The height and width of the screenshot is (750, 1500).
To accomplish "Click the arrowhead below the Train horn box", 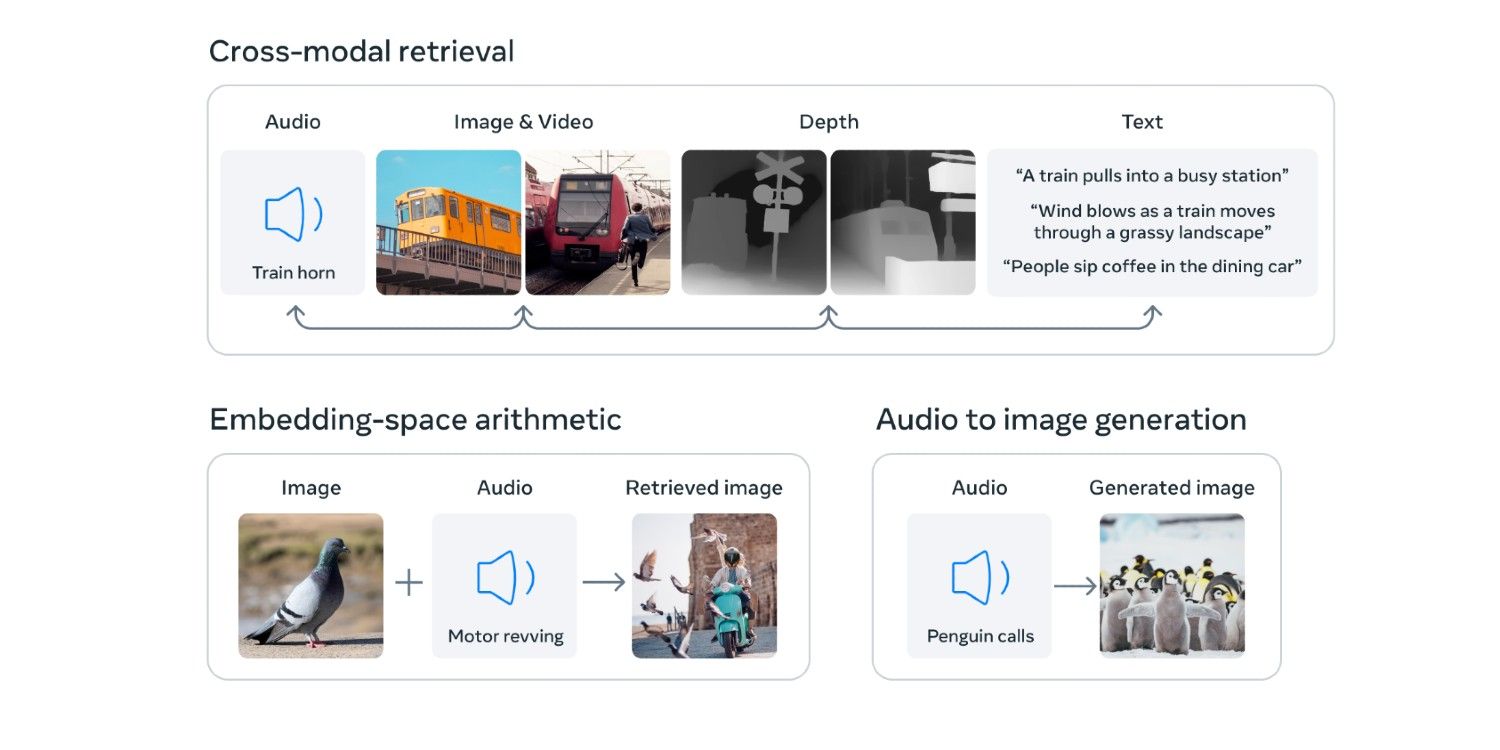I will point(294,312).
